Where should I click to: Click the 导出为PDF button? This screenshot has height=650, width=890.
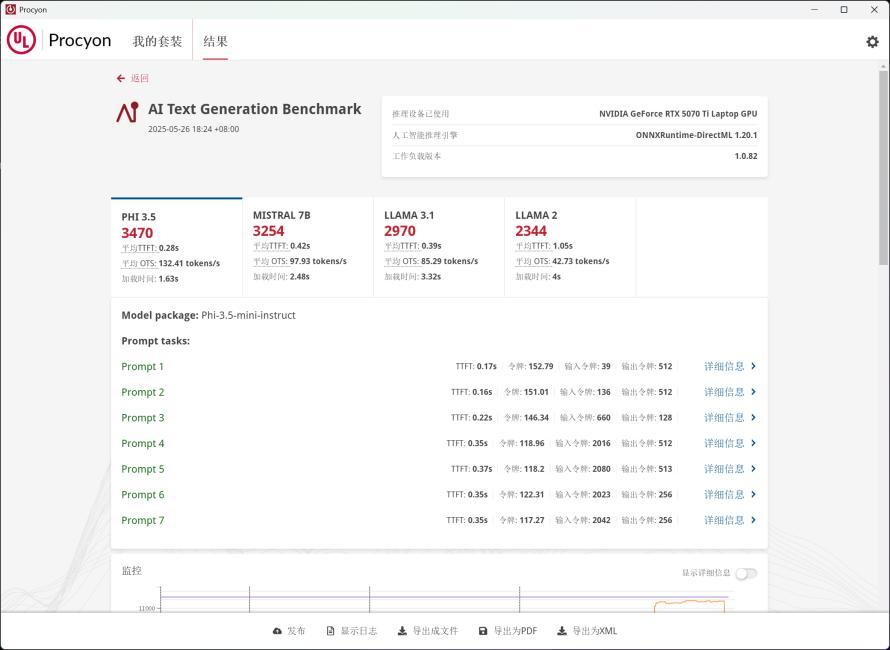pyautogui.click(x=508, y=631)
